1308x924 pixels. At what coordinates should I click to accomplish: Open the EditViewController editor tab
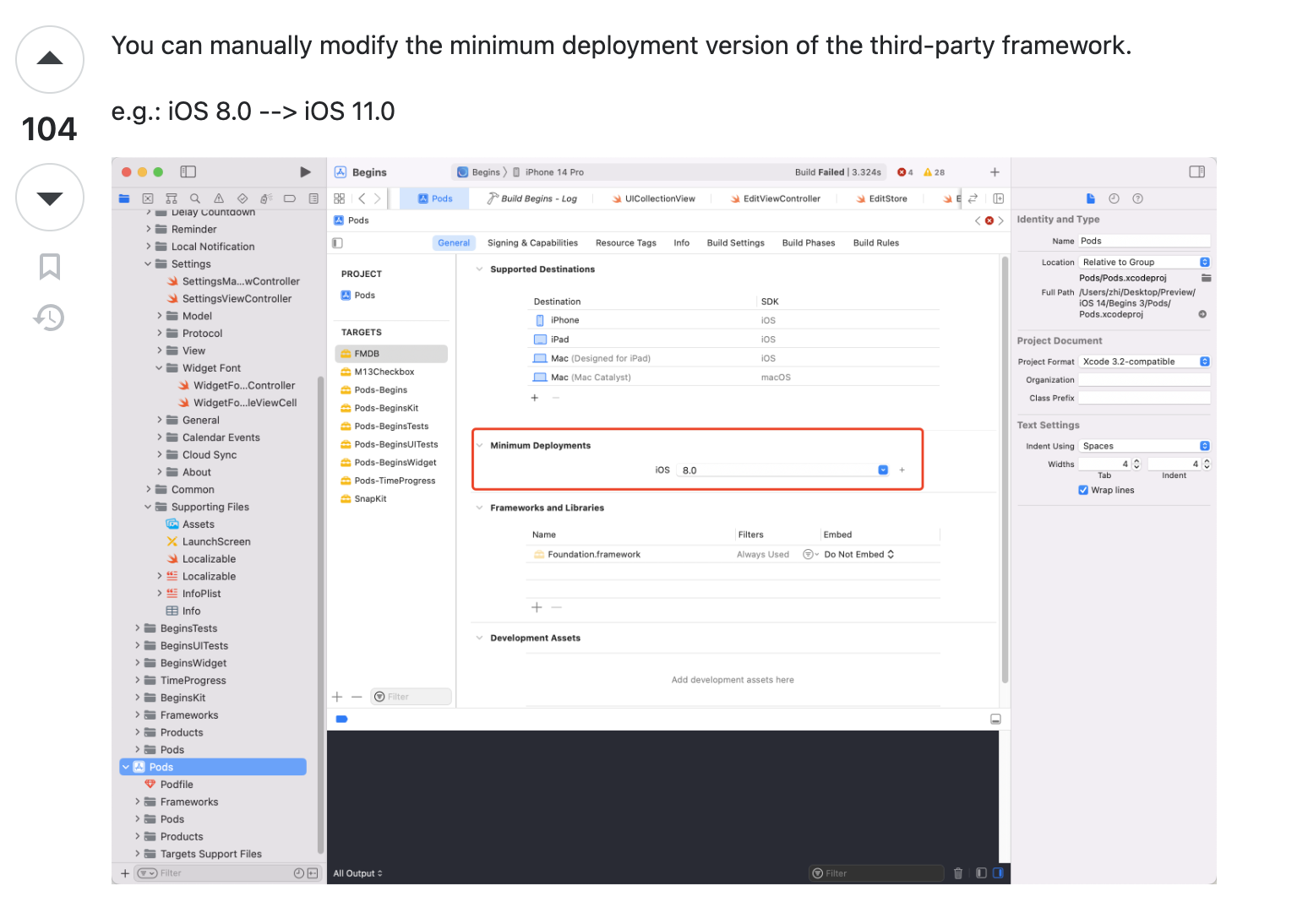click(775, 199)
